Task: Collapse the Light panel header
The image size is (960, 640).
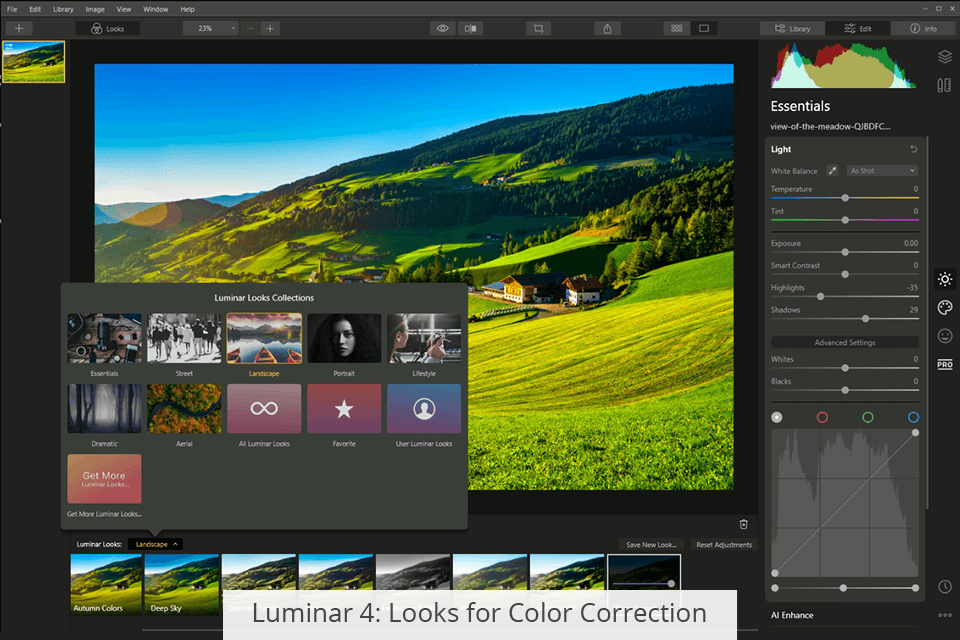Action: [781, 149]
